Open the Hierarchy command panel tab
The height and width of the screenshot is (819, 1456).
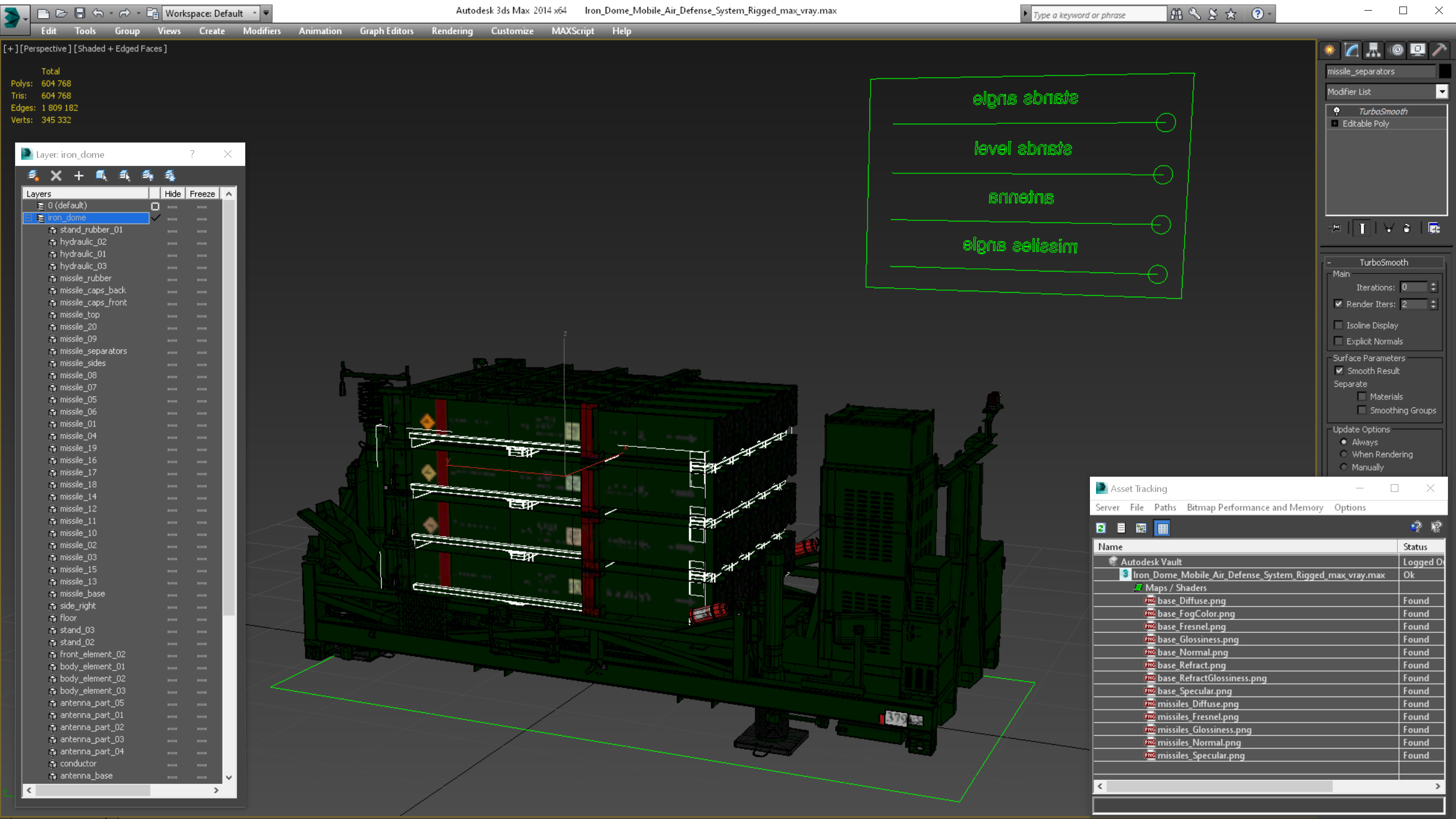click(1374, 51)
